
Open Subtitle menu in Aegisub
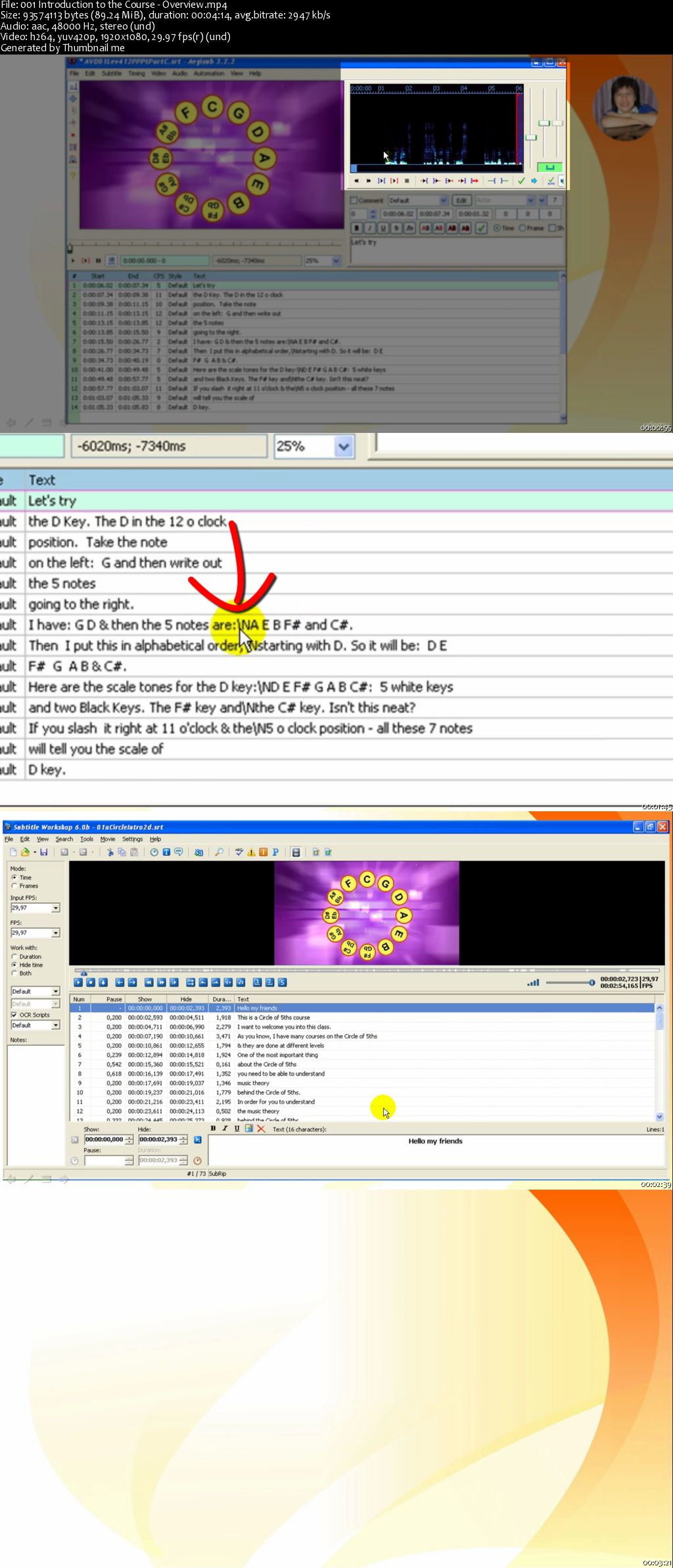click(112, 74)
